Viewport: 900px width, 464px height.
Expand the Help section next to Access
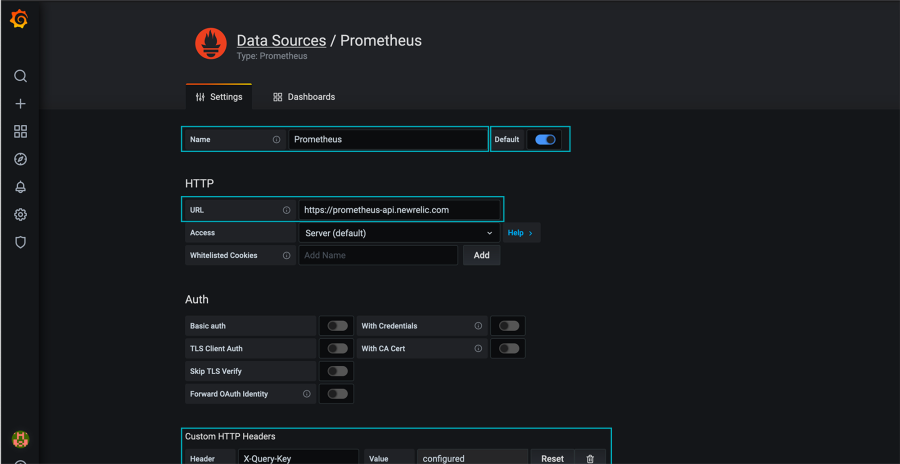(x=520, y=233)
